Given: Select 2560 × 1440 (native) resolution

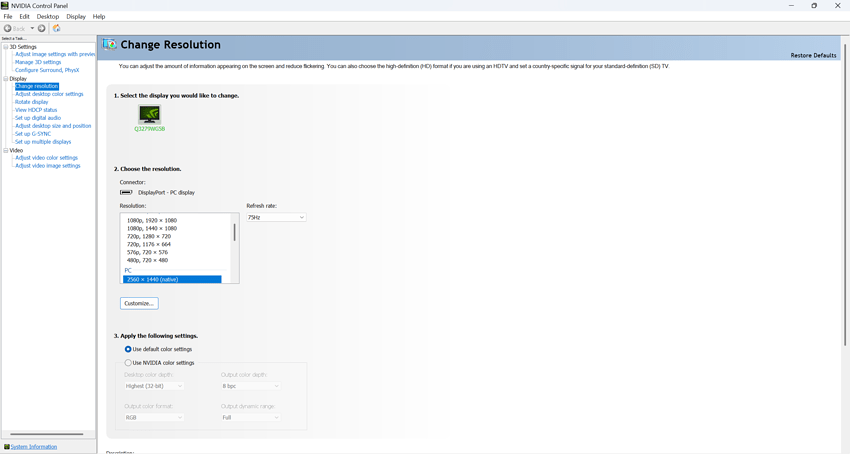Looking at the screenshot, I should pos(172,279).
